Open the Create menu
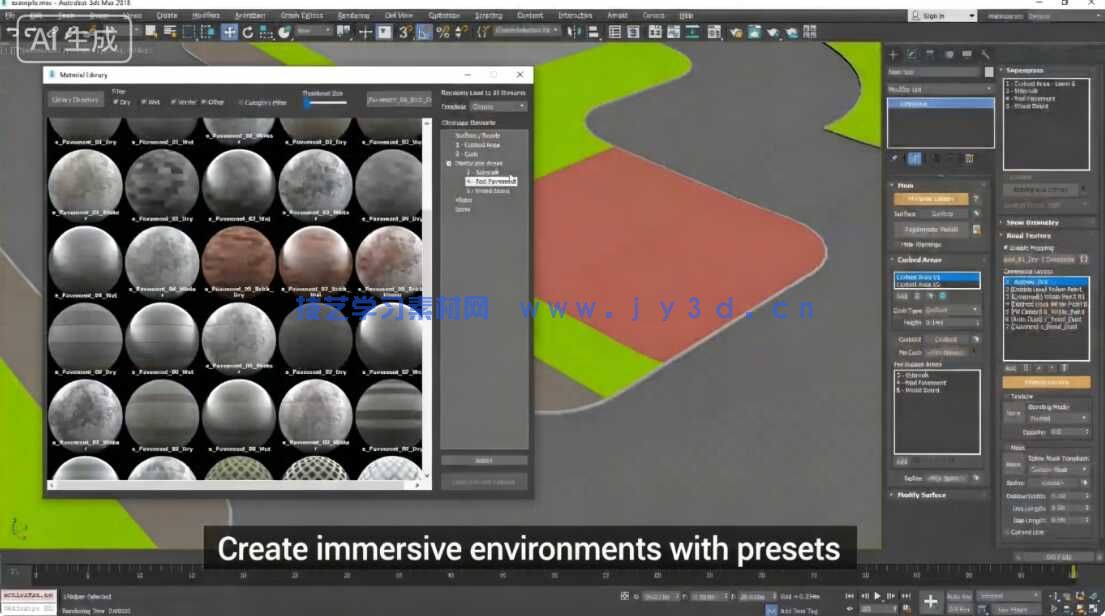 [x=167, y=16]
